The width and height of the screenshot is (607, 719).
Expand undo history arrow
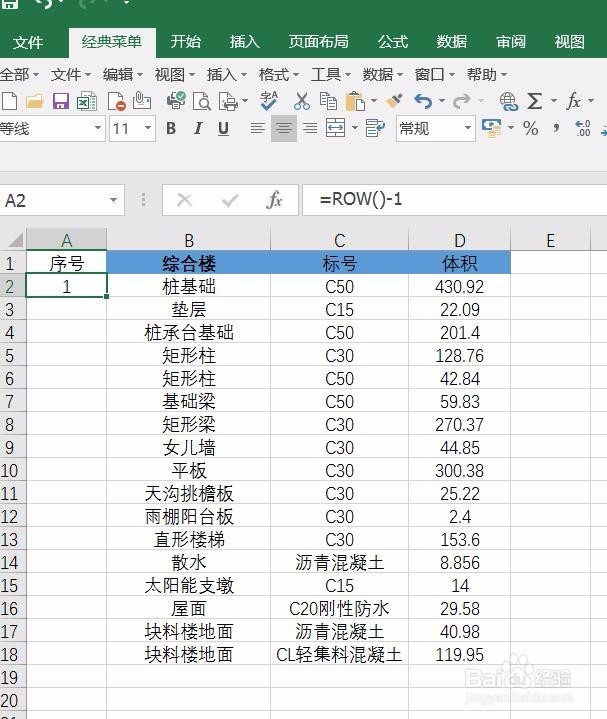[441, 100]
